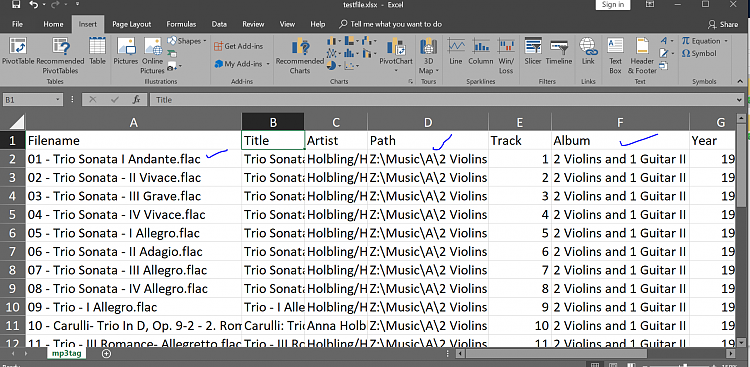The height and width of the screenshot is (367, 750).
Task: Insert a Slicer filter
Action: [x=532, y=51]
